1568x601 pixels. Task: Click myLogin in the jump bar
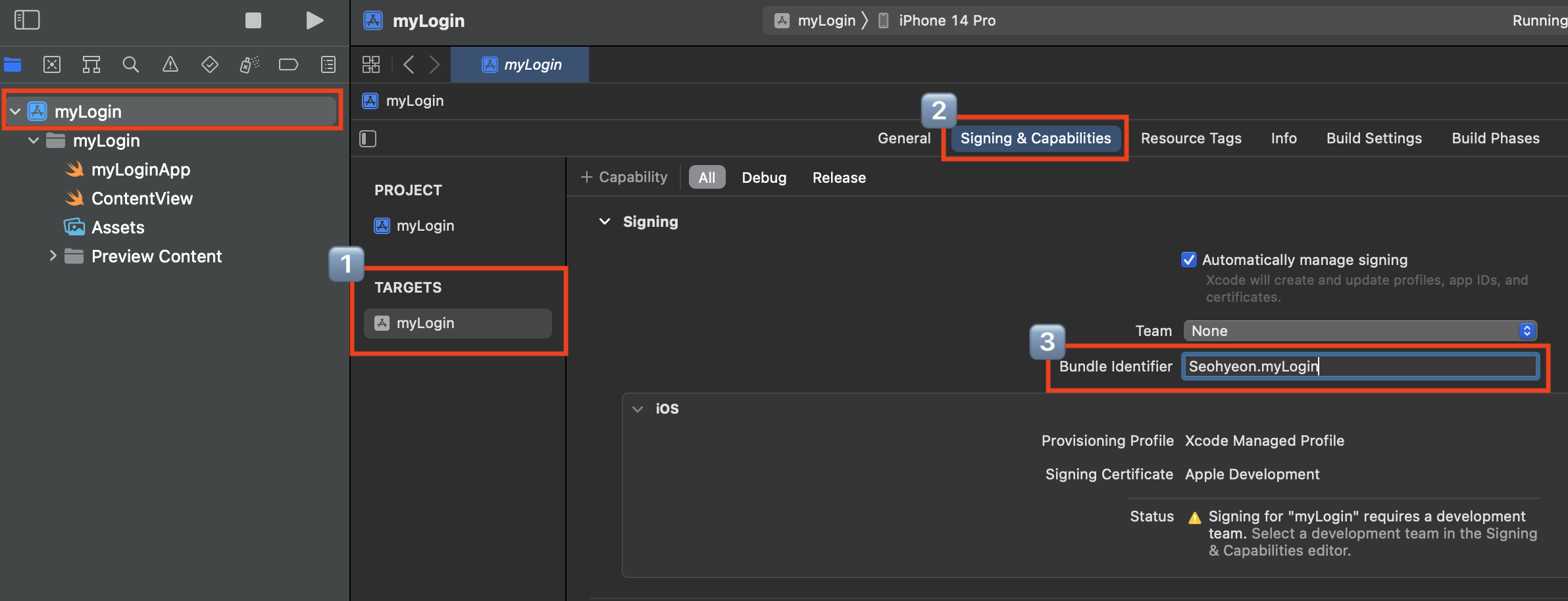(415, 101)
